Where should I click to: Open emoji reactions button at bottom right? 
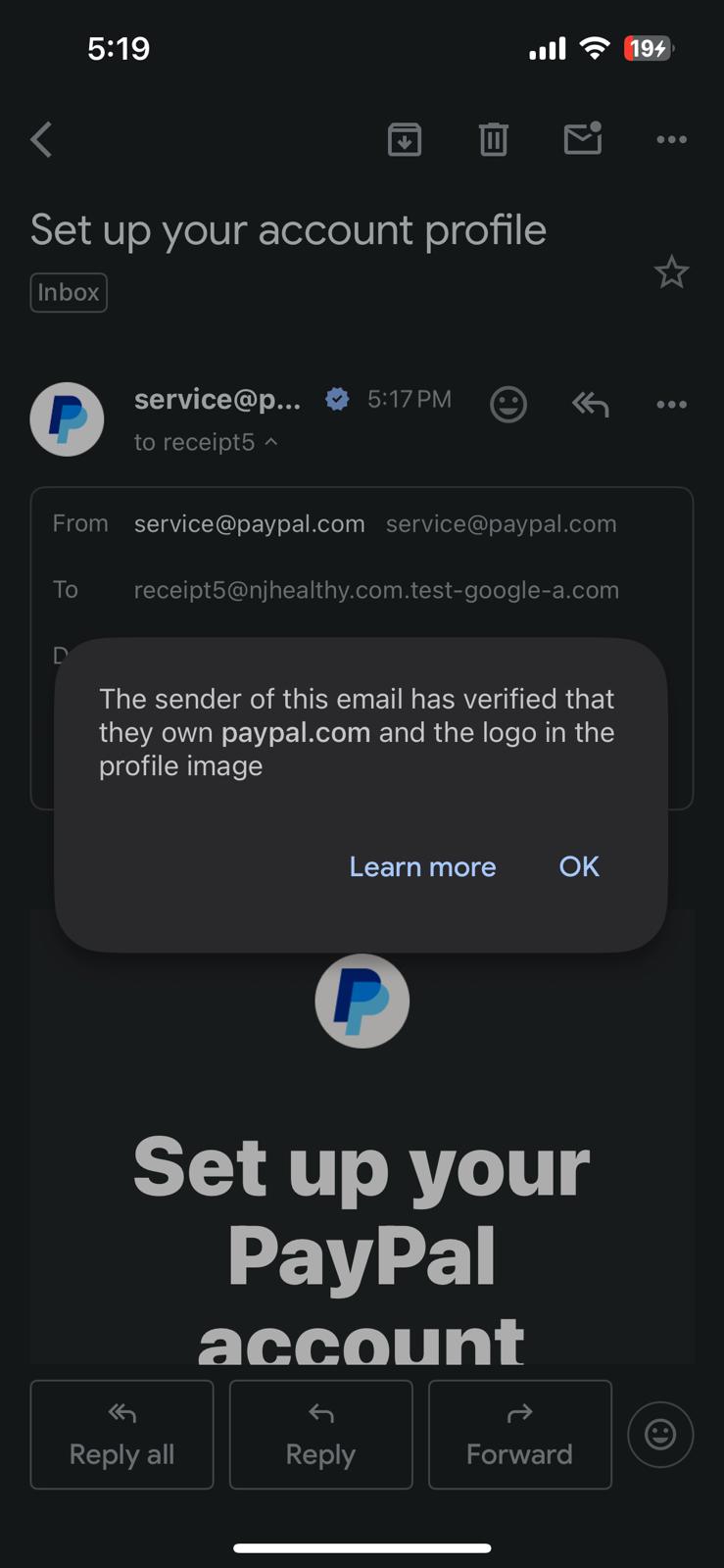click(660, 1435)
